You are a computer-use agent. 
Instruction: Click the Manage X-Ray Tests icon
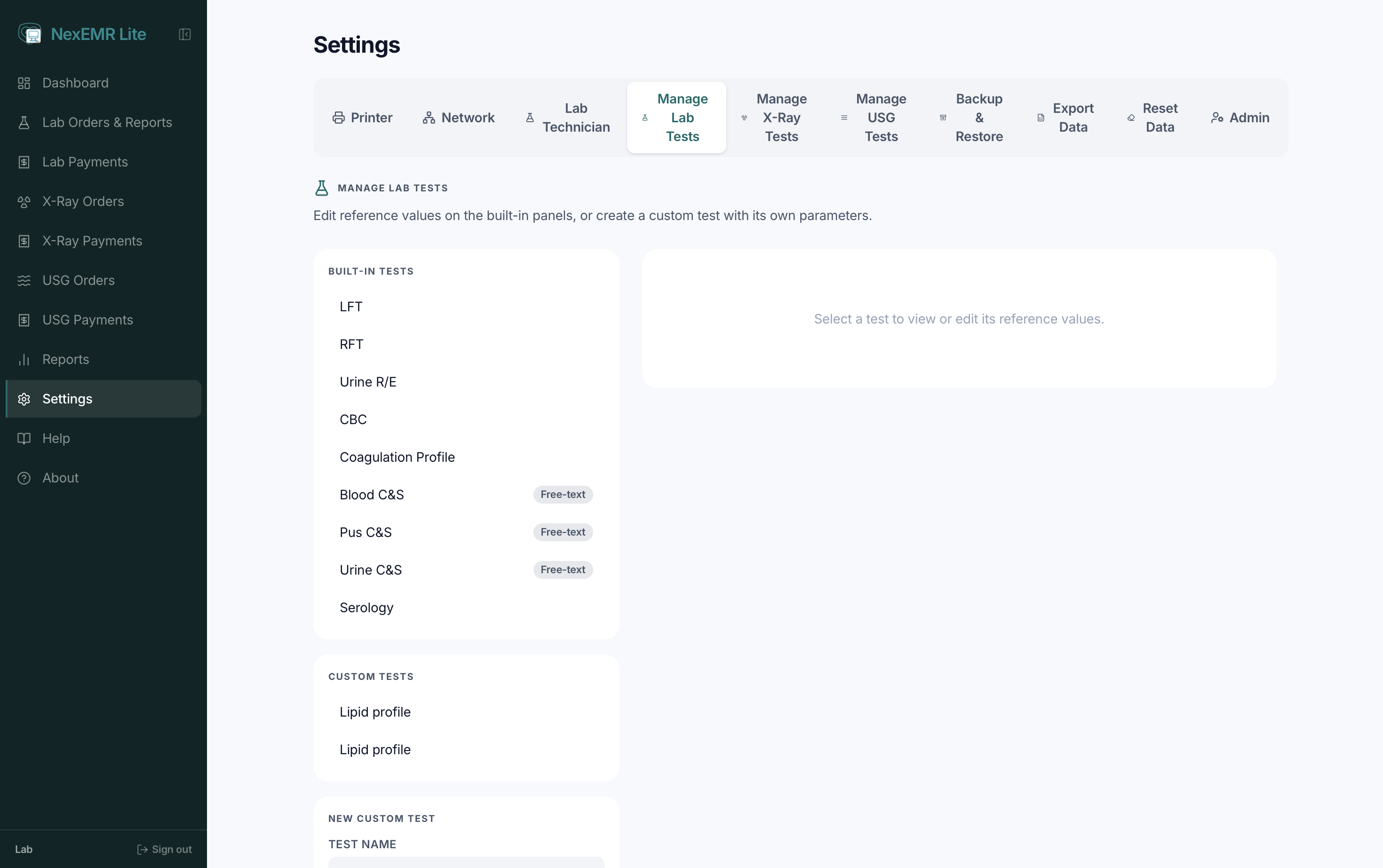pos(744,118)
